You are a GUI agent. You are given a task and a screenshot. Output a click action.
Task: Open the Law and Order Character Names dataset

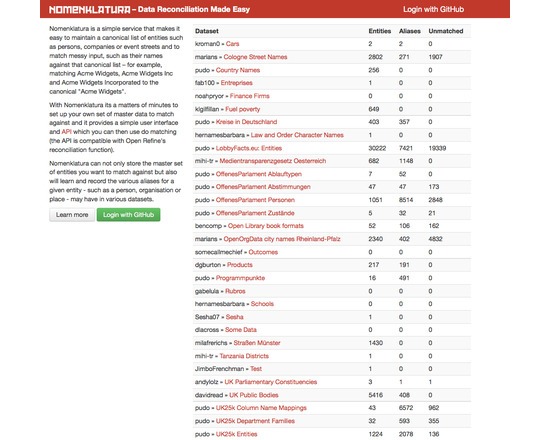pyautogui.click(x=297, y=135)
